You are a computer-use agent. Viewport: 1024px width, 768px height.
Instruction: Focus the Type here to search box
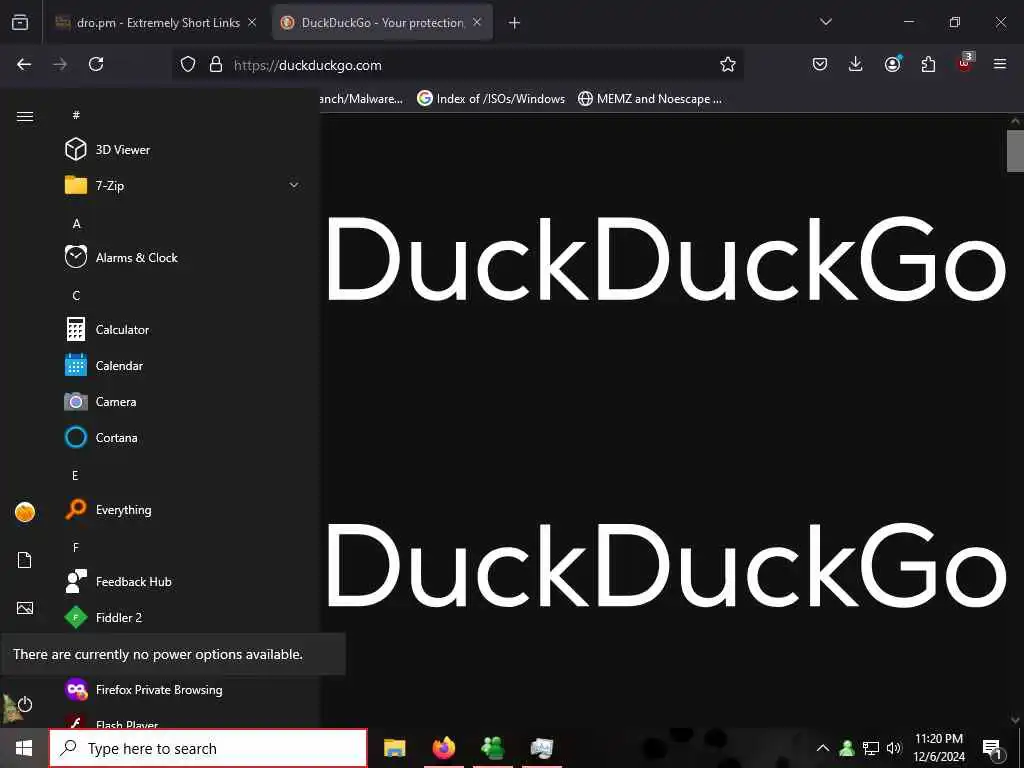pyautogui.click(x=208, y=748)
